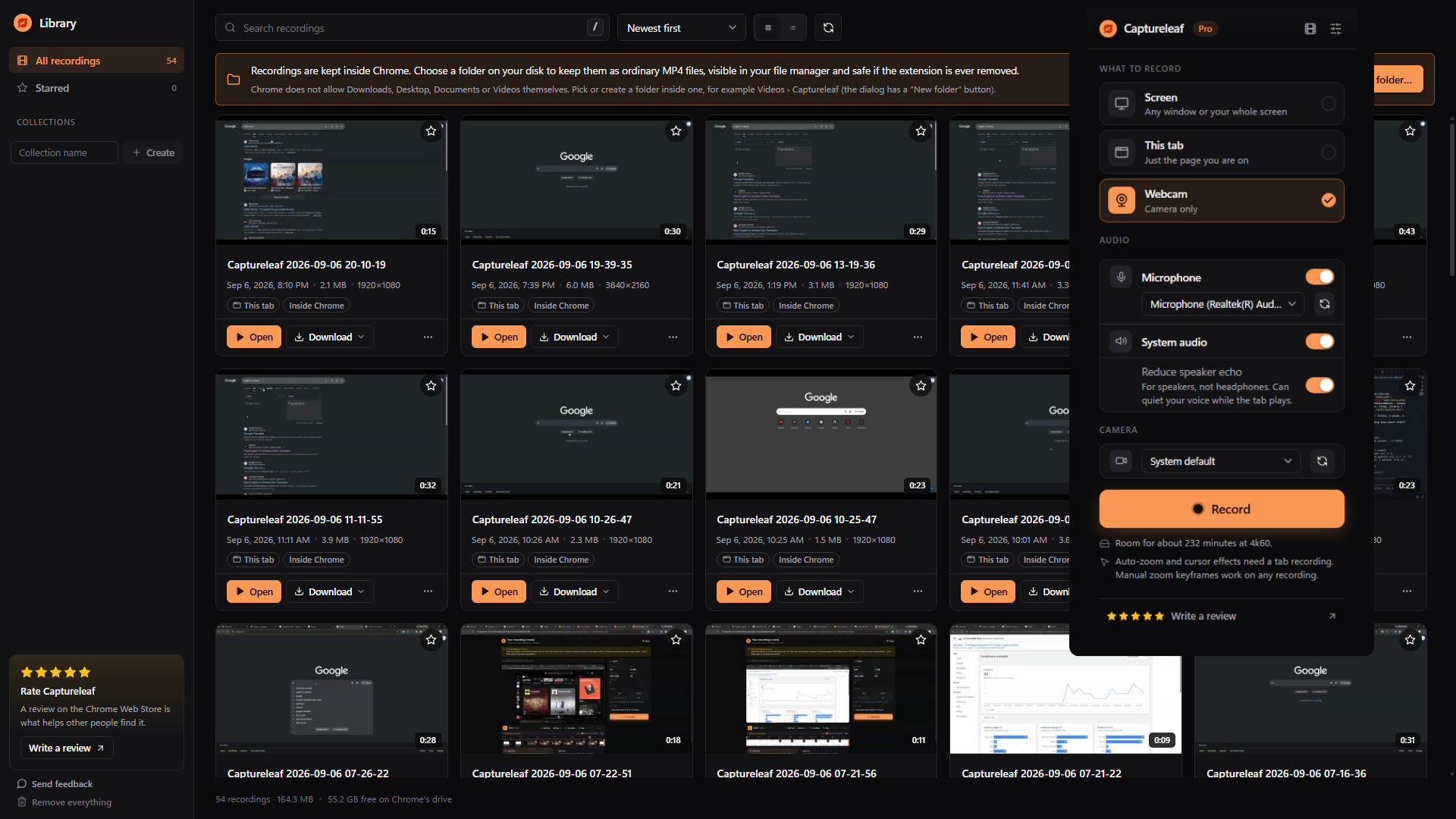
Task: Open the Captureleaf 2026-09-06 10-26-47 recording
Action: coord(499,591)
